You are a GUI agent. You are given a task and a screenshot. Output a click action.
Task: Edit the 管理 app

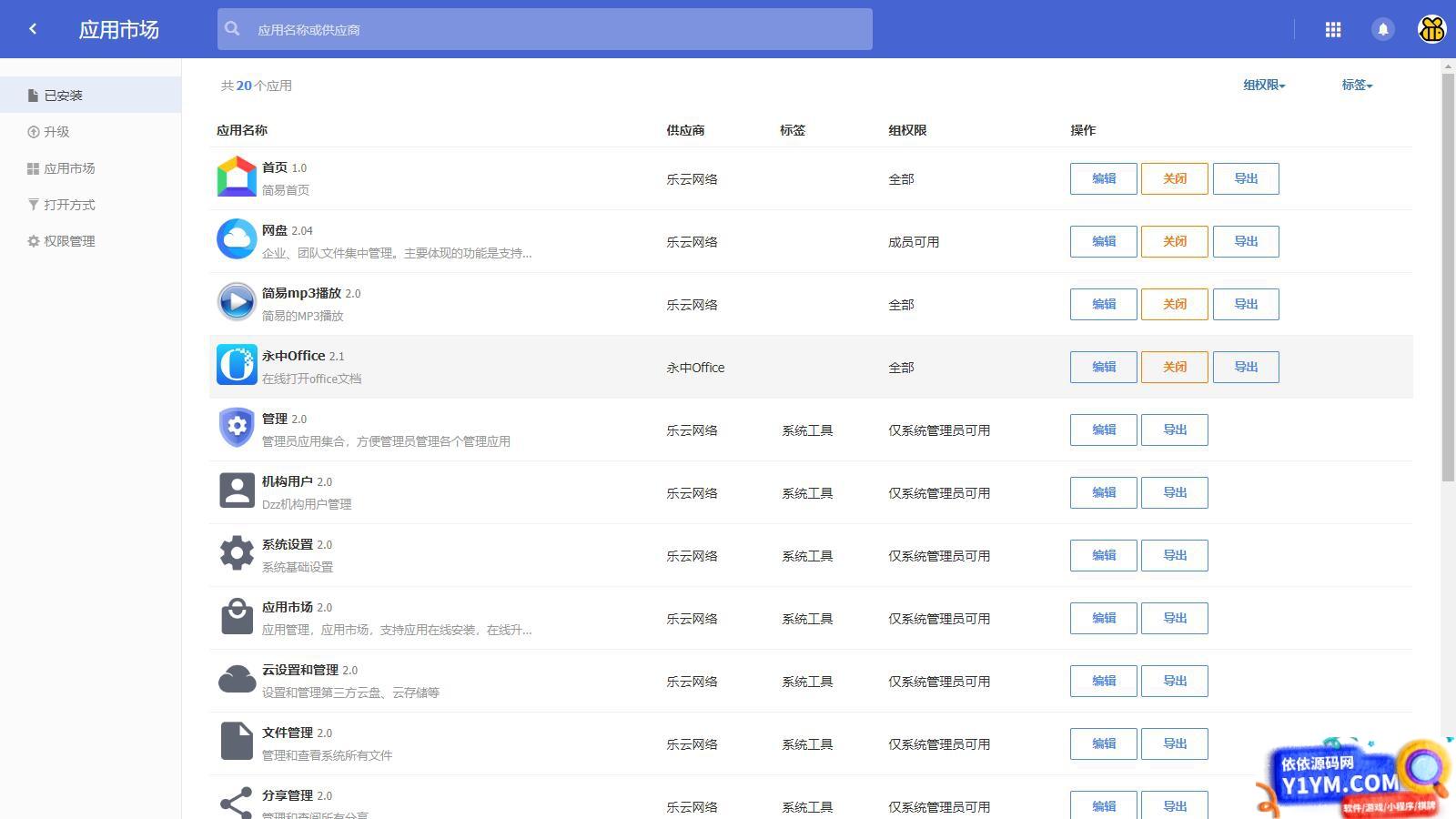click(x=1104, y=430)
